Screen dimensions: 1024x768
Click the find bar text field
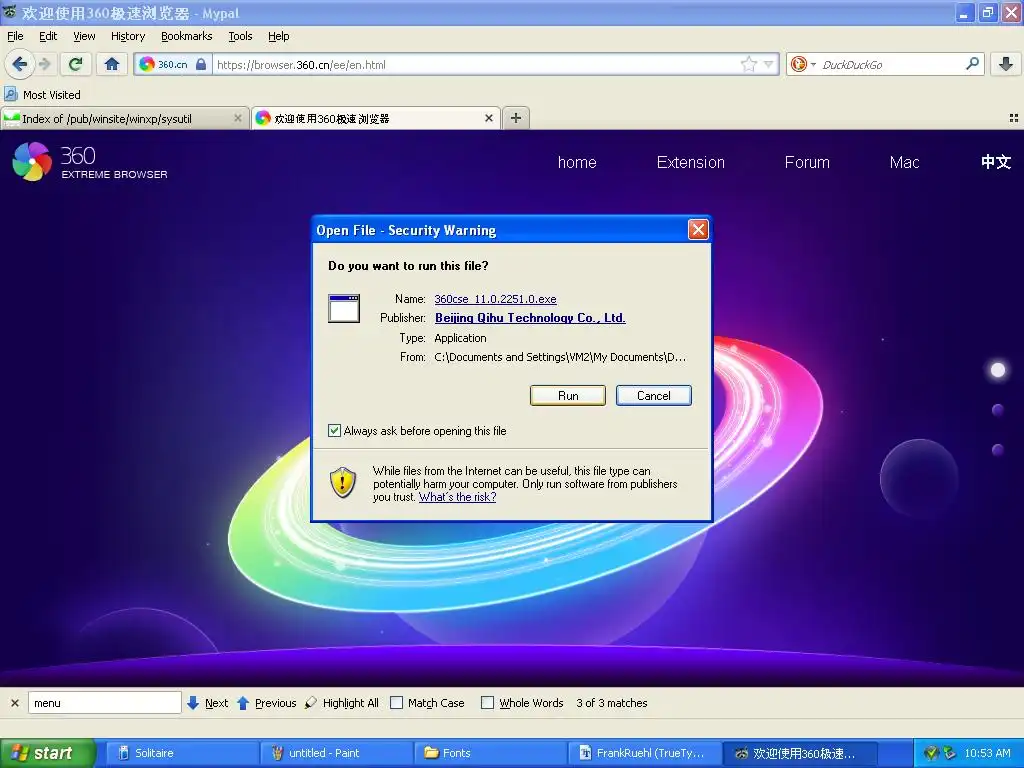point(104,703)
